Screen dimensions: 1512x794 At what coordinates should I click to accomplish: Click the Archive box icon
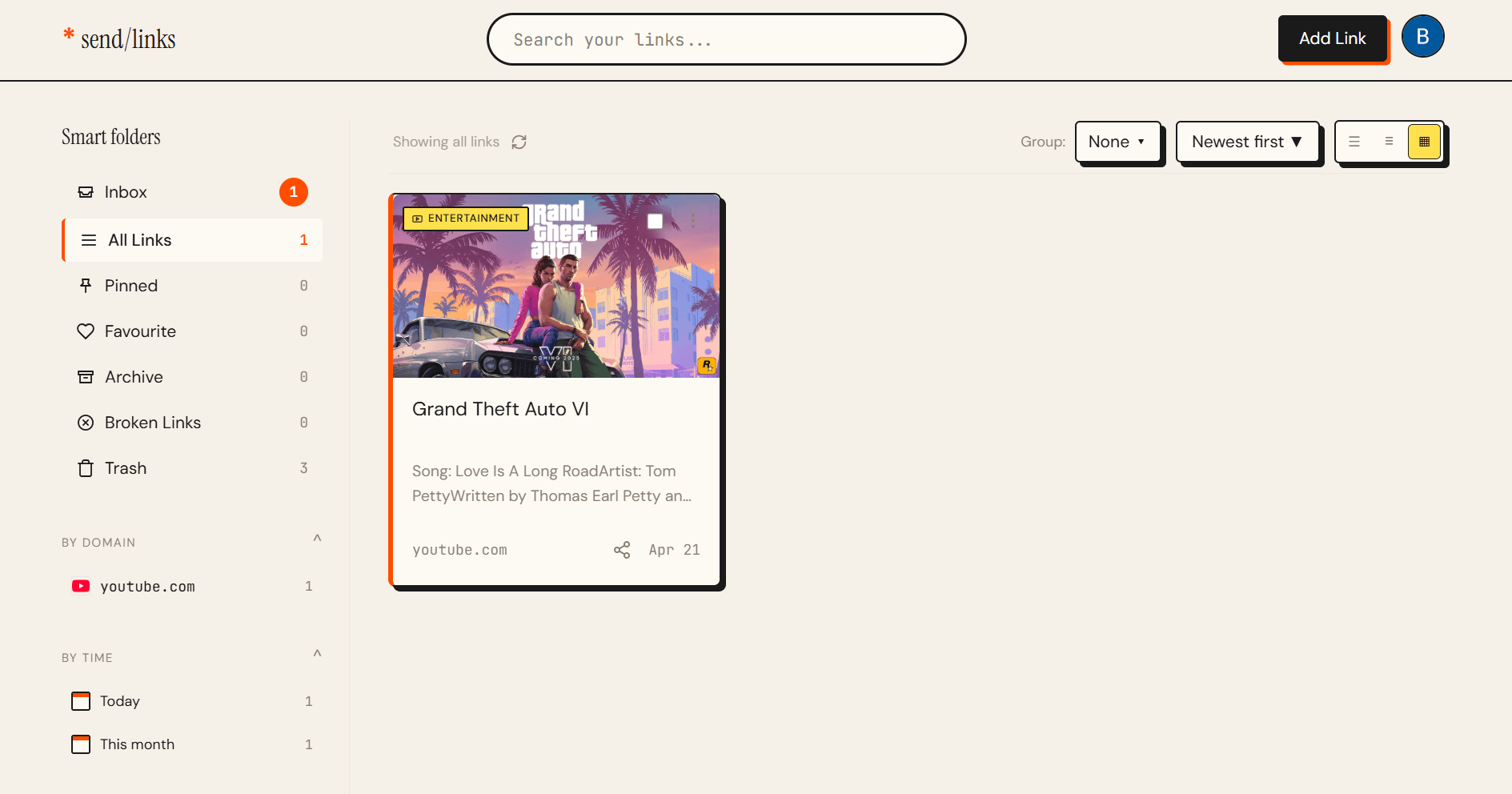86,376
